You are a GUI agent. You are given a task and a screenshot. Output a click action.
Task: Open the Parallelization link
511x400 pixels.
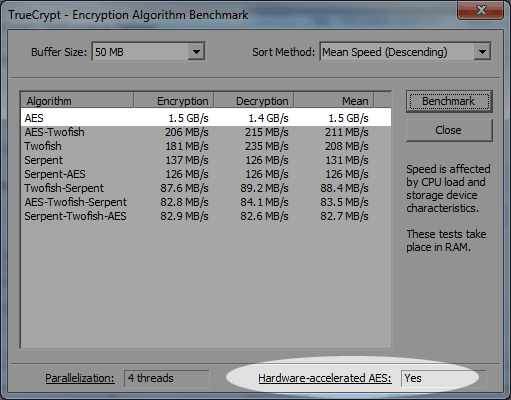(80, 378)
